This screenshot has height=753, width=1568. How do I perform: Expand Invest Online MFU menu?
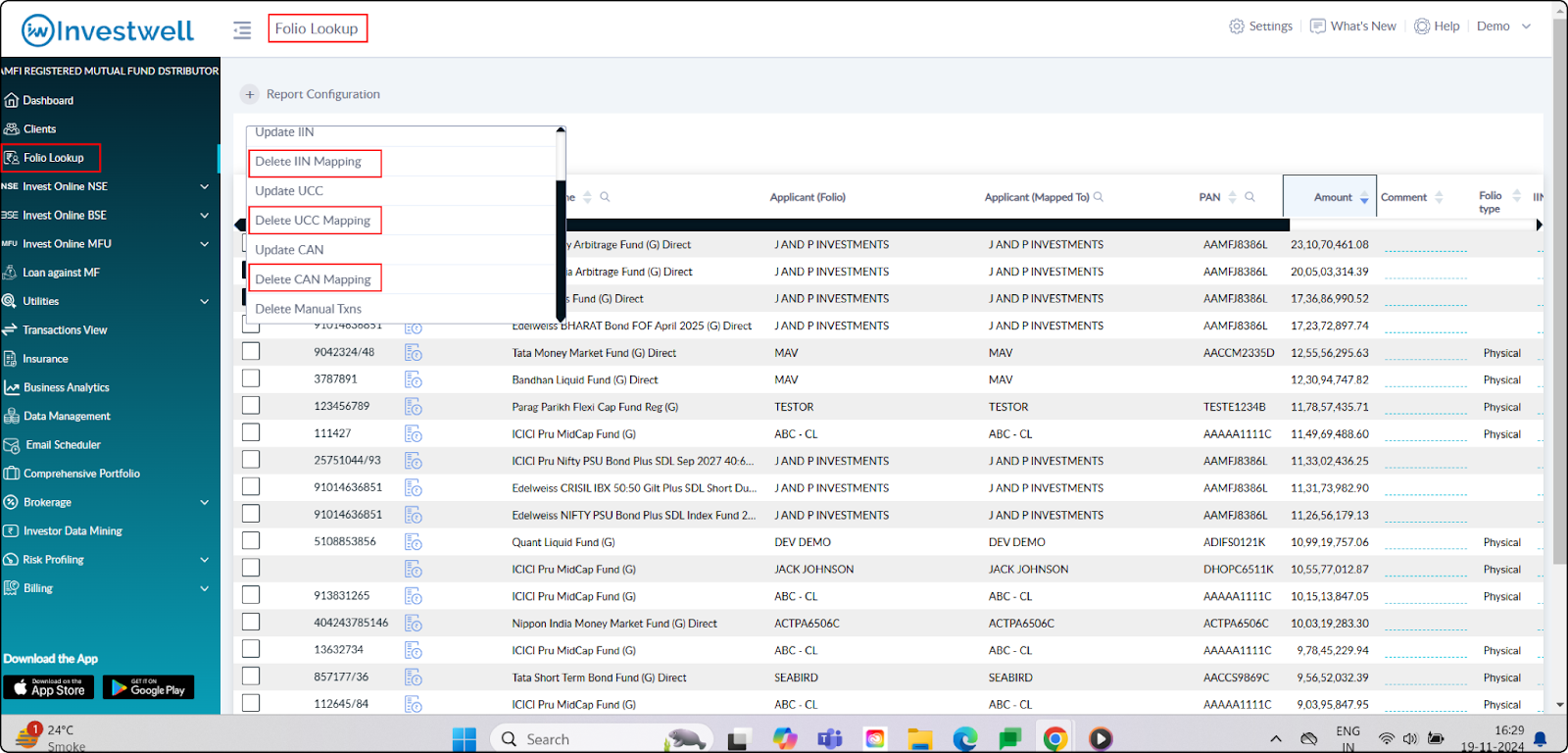(205, 244)
